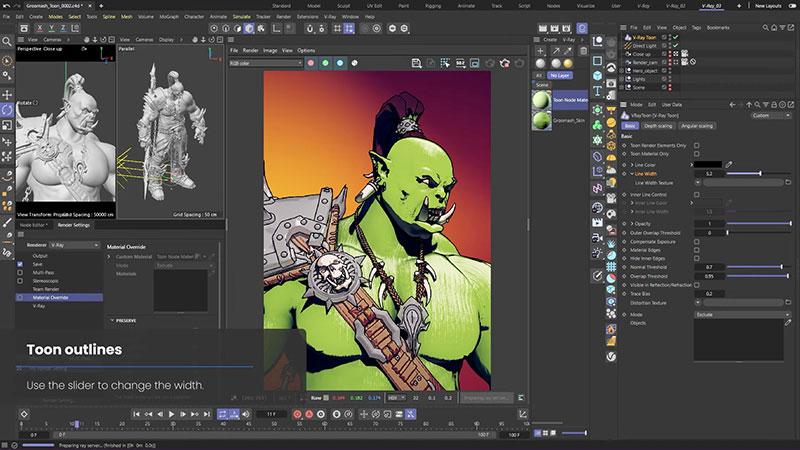Click the Line Width slider
800x450 pixels.
click(759, 173)
